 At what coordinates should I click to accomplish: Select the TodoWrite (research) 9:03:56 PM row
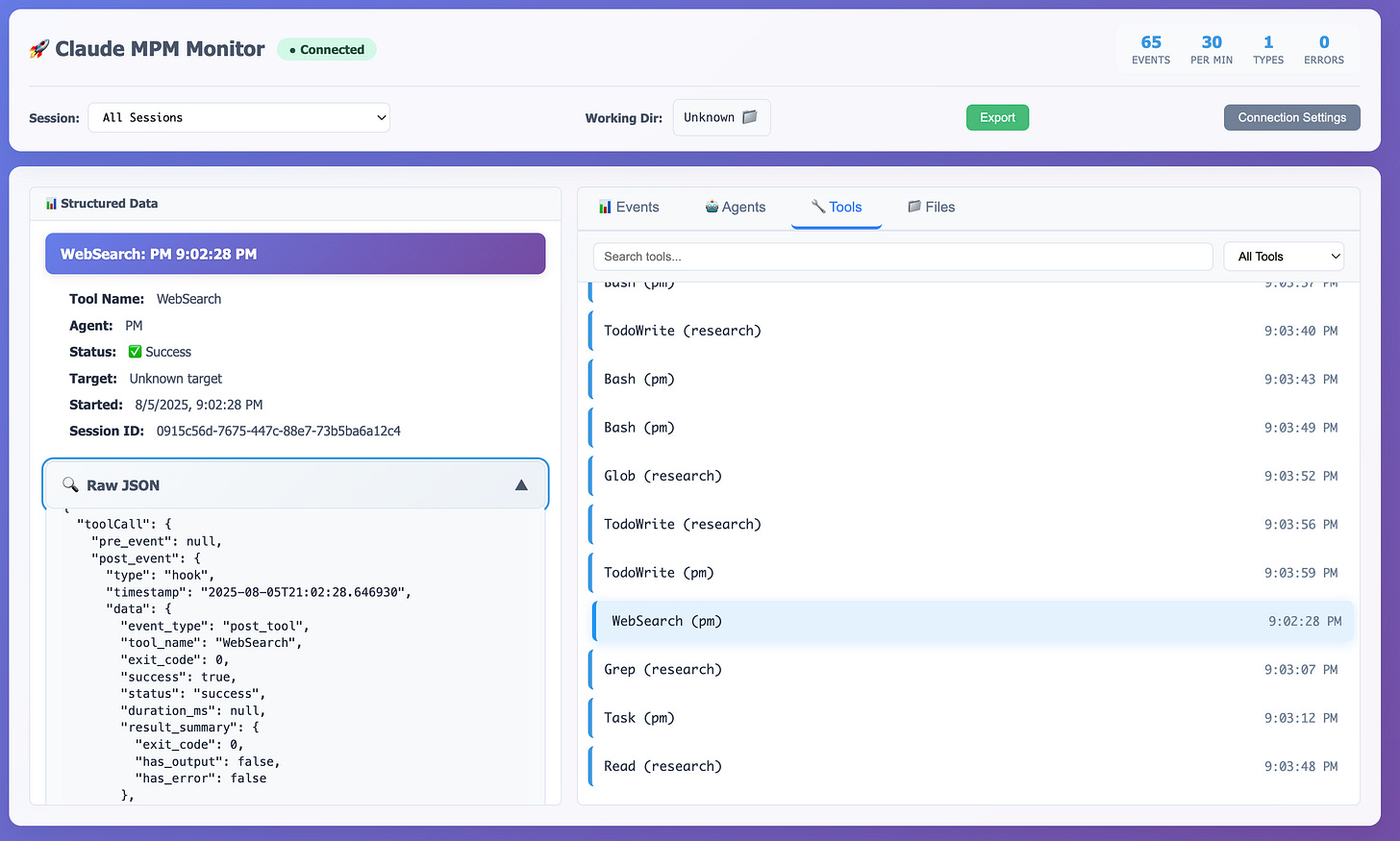click(x=972, y=524)
